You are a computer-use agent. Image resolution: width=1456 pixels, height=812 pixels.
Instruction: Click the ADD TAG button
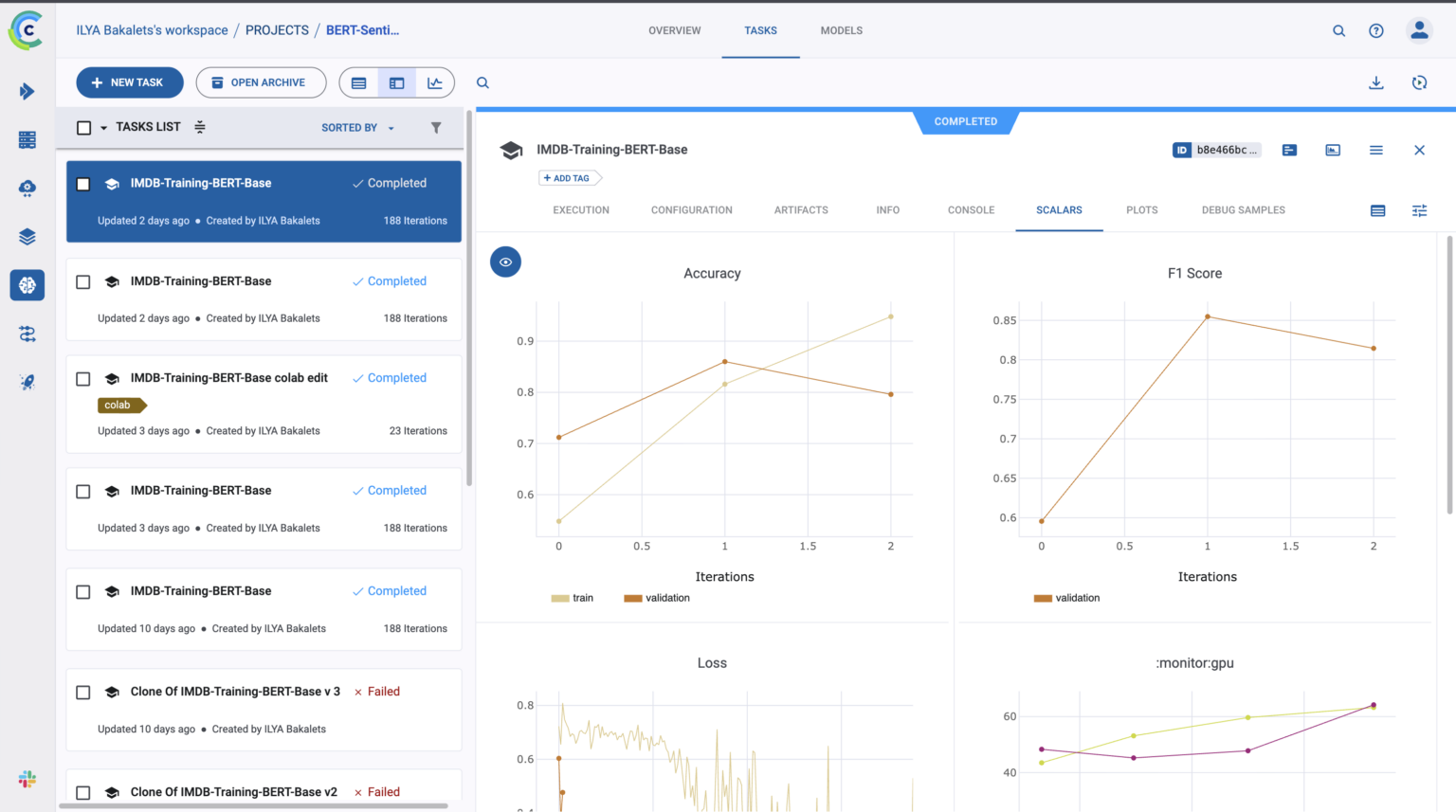click(x=568, y=178)
